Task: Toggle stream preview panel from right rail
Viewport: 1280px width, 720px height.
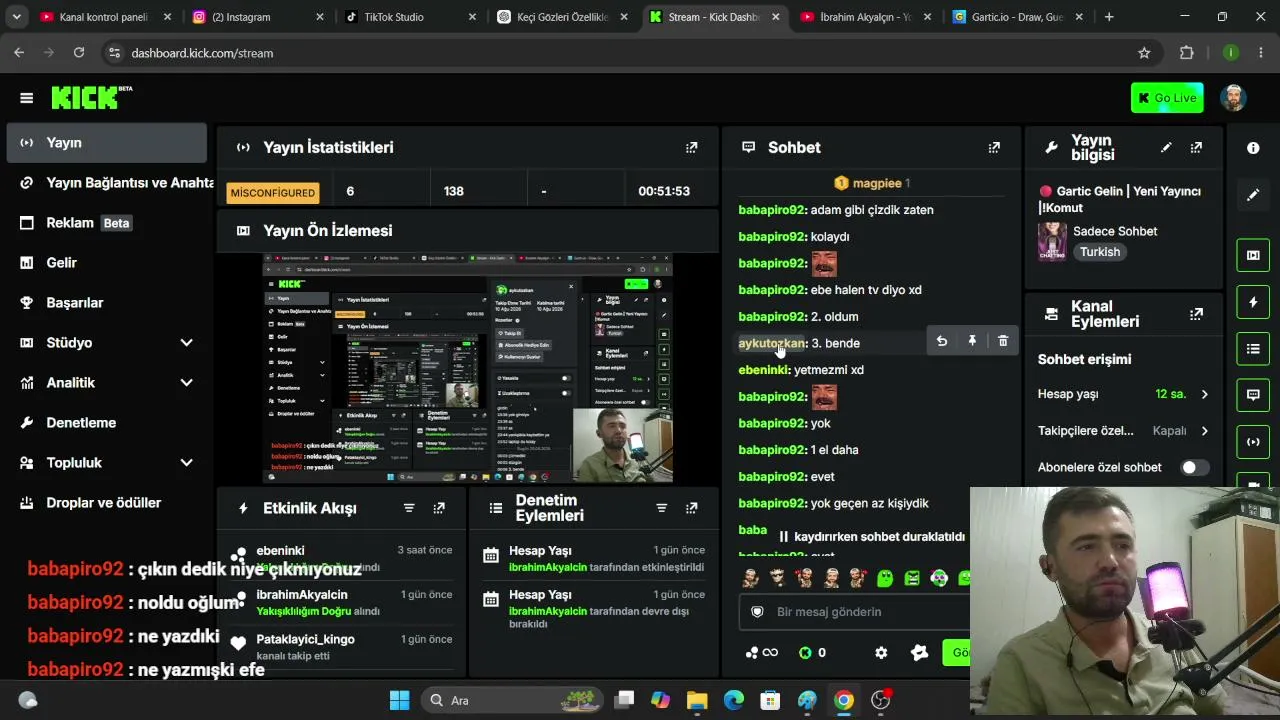Action: coord(1253,255)
